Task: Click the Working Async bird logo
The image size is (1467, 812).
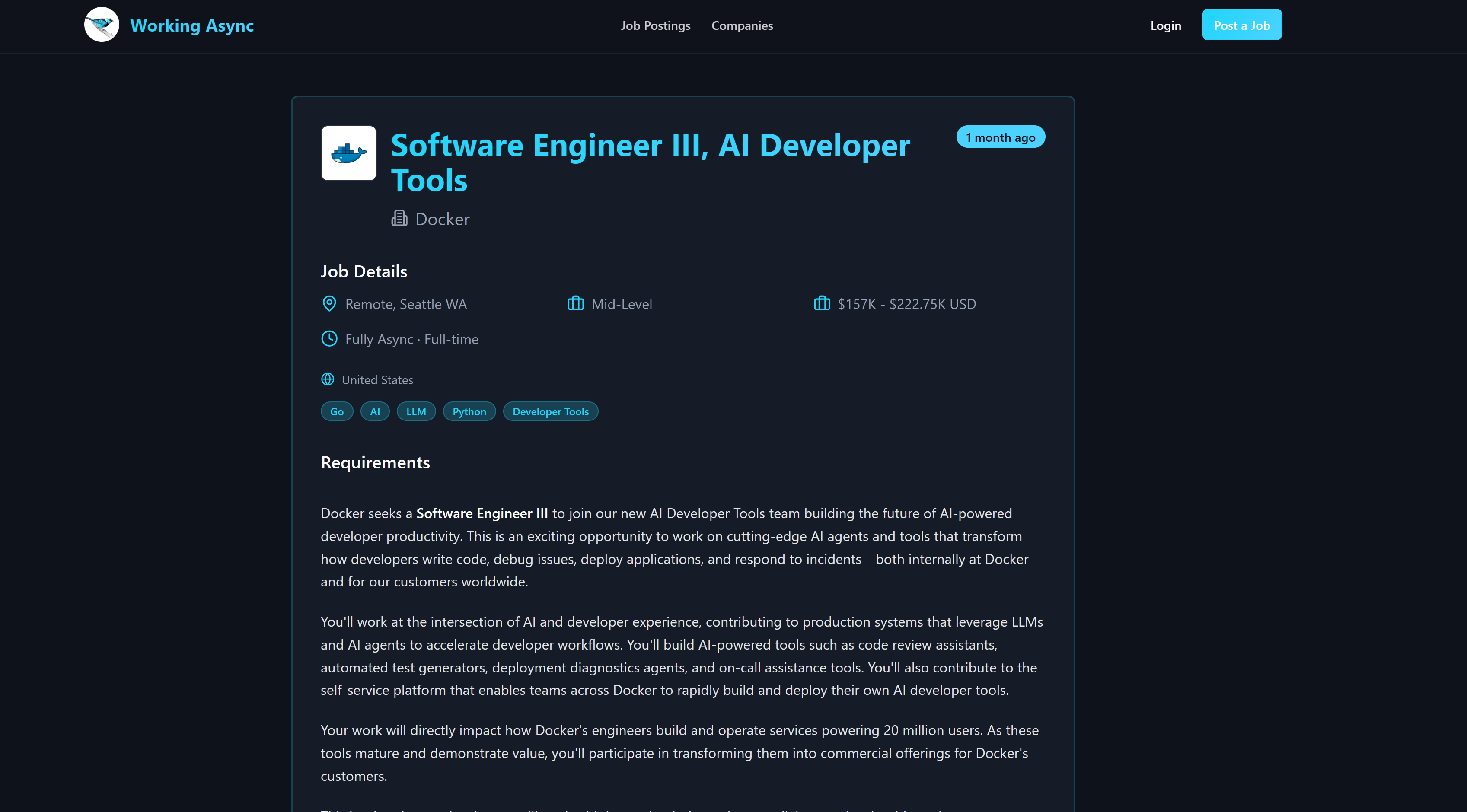Action: coord(102,25)
